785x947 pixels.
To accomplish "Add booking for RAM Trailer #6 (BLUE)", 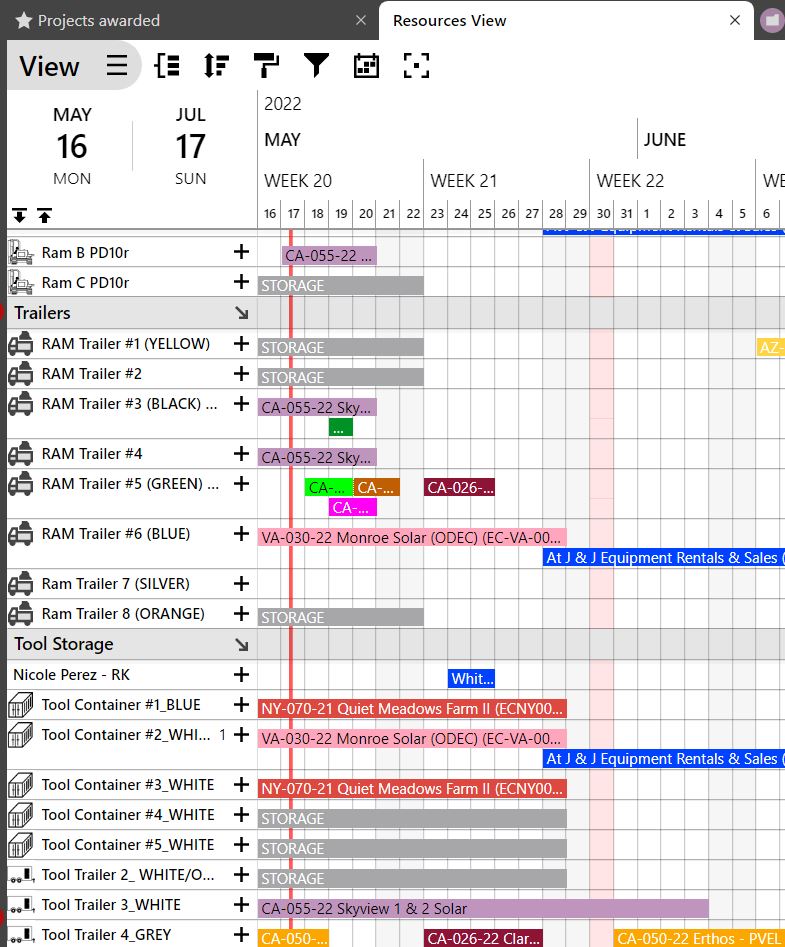I will pyautogui.click(x=241, y=534).
